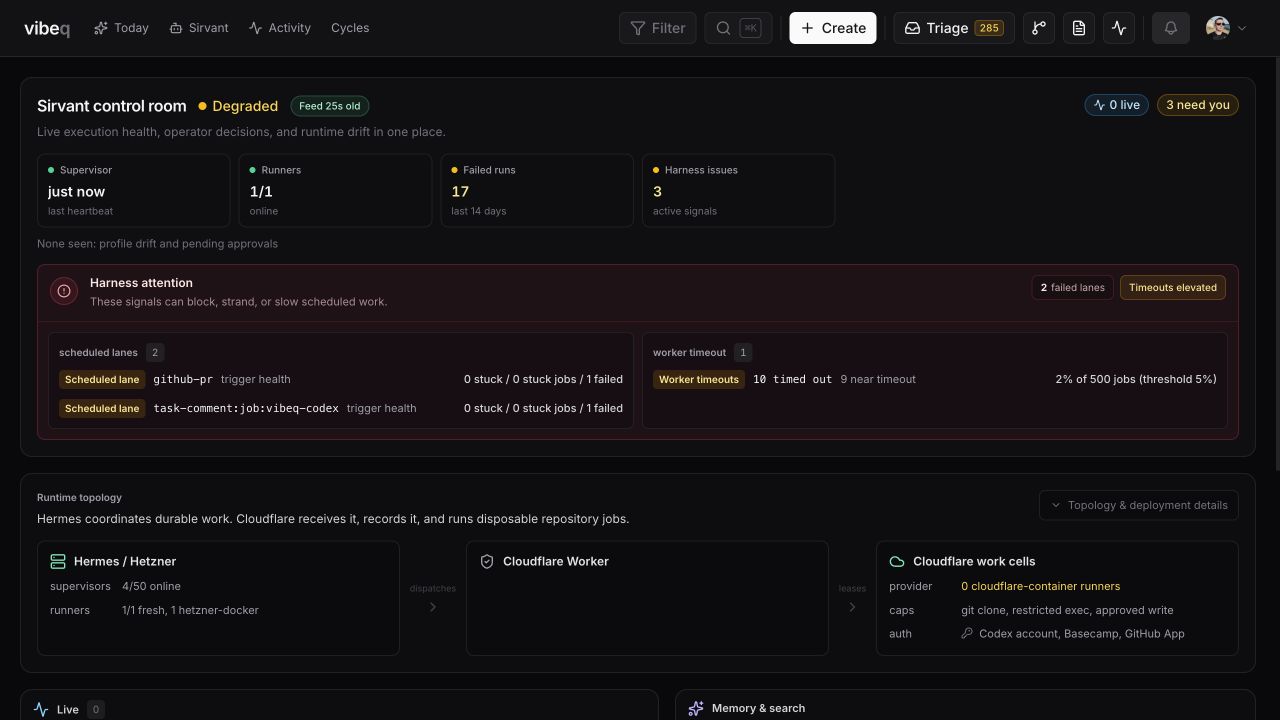Open the Activity nav item
The image size is (1280, 720).
[x=280, y=28]
